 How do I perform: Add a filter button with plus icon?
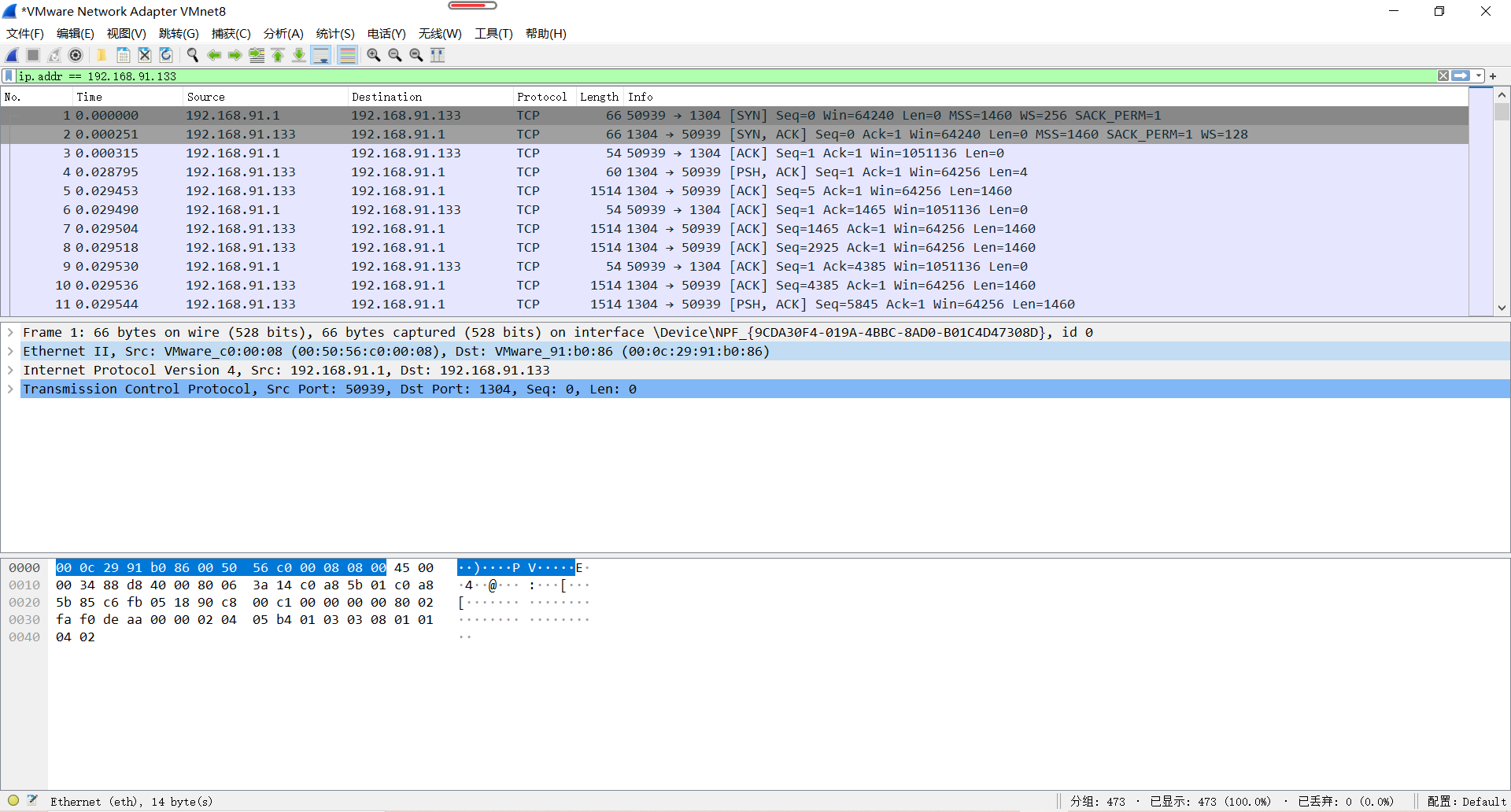click(1493, 76)
